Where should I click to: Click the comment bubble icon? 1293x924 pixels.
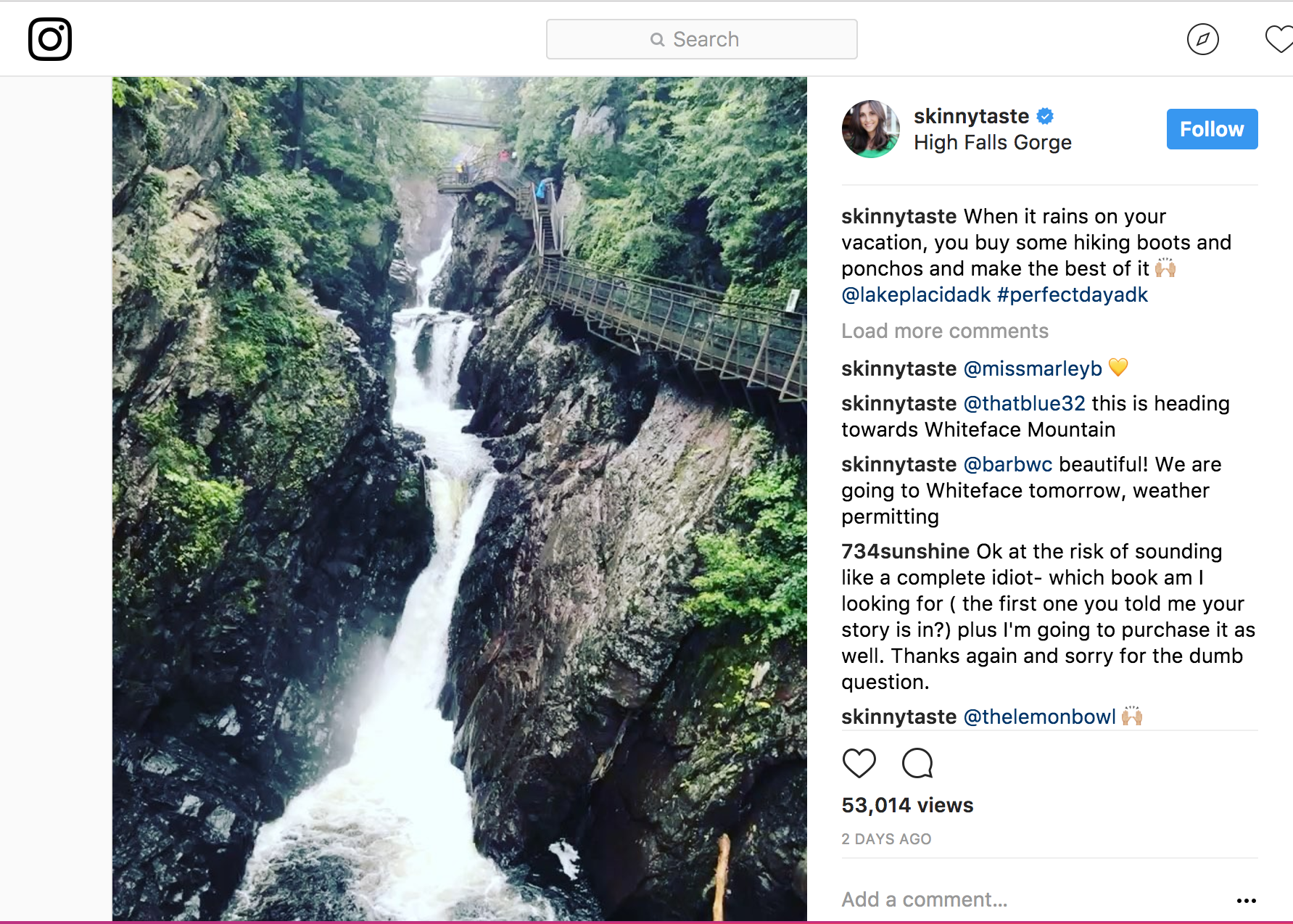pos(917,763)
